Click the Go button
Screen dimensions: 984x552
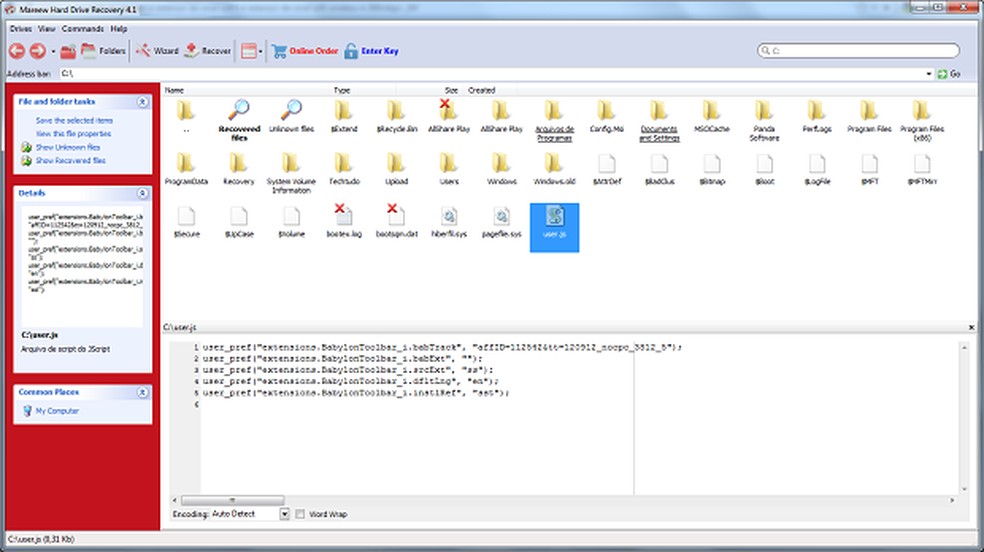949,74
